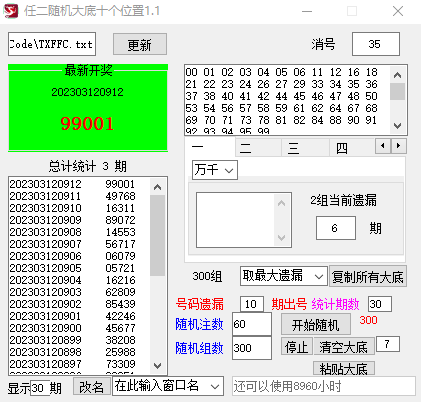
Task: Select history row 202303120909
Action: [x=79, y=220]
